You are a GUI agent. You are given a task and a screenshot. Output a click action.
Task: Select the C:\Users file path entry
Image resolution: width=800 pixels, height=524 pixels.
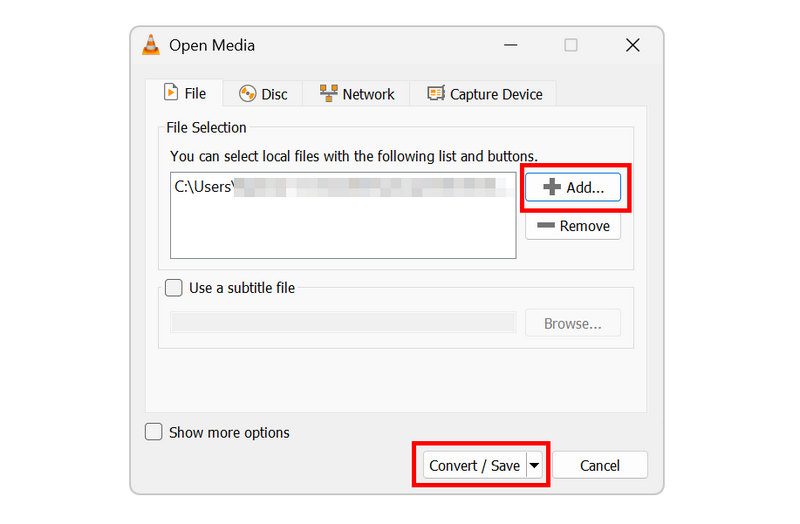[x=343, y=187]
